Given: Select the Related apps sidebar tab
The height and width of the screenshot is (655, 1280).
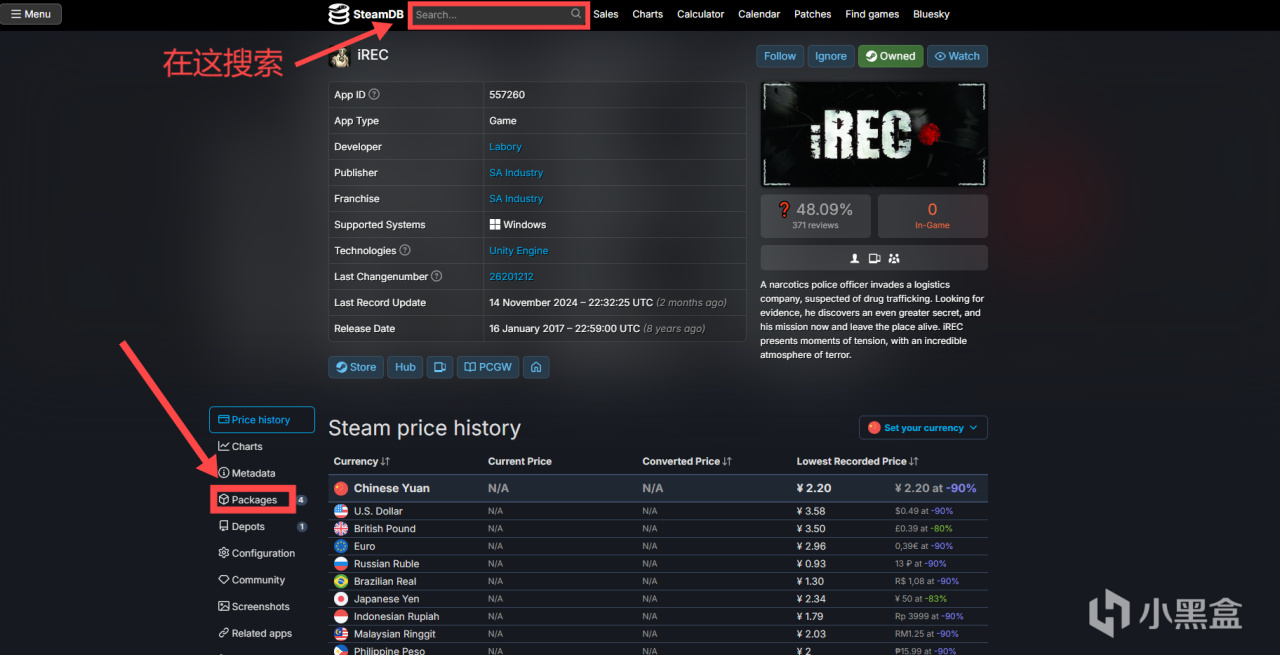Looking at the screenshot, I should (x=262, y=633).
